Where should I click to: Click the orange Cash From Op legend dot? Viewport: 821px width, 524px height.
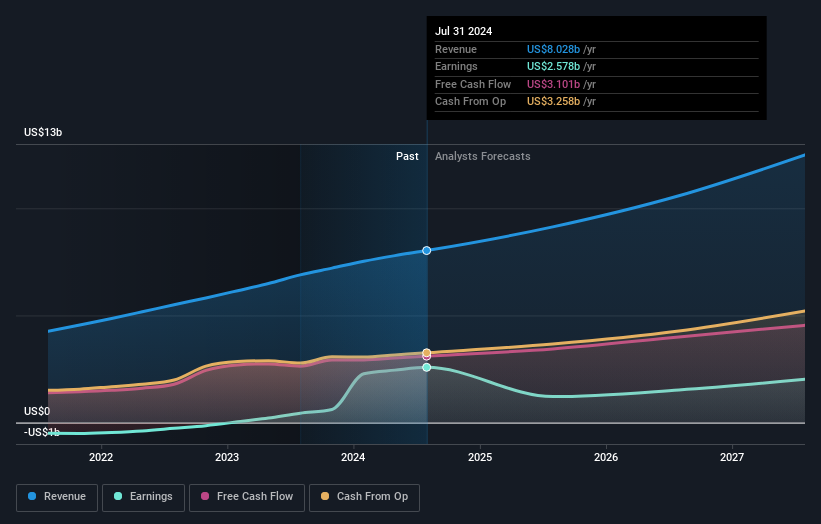[325, 496]
